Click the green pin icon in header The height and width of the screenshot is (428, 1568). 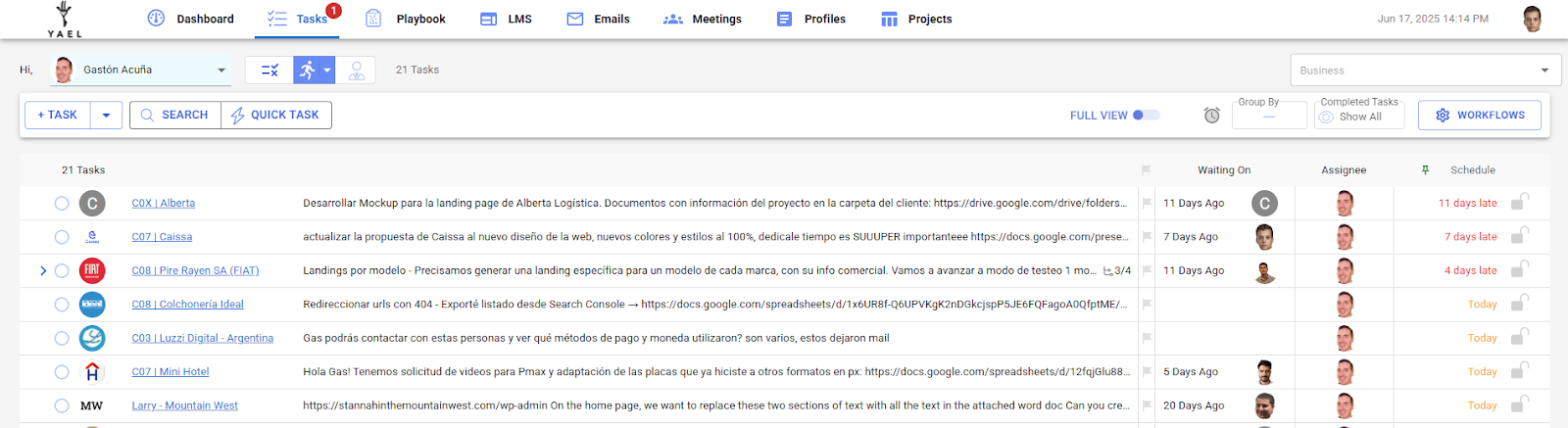tap(1425, 170)
